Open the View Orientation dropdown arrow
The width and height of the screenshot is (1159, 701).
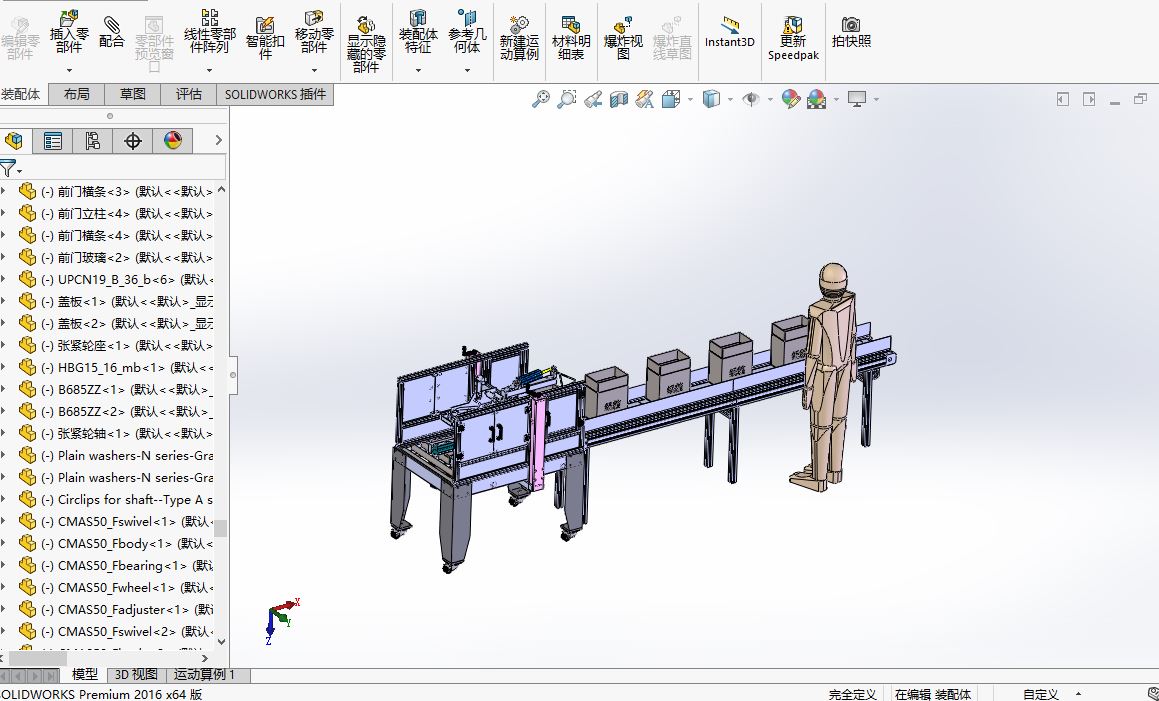click(690, 99)
